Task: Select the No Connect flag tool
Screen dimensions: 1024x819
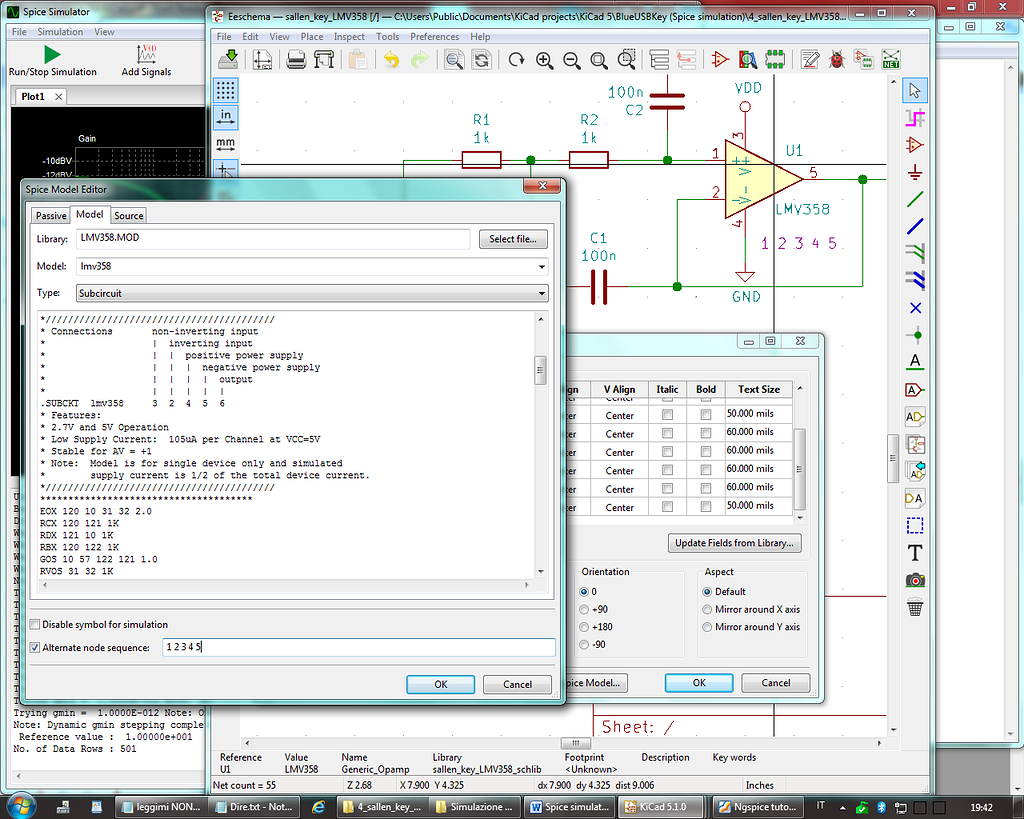Action: (x=914, y=308)
